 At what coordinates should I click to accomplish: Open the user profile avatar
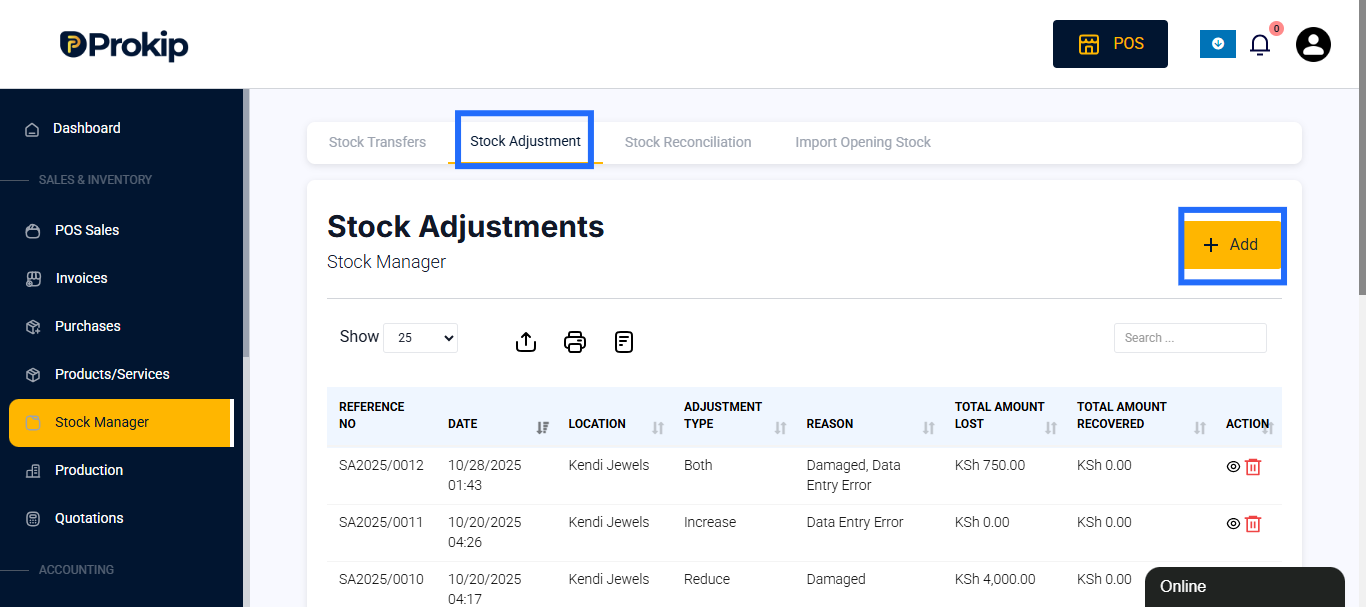click(x=1313, y=44)
